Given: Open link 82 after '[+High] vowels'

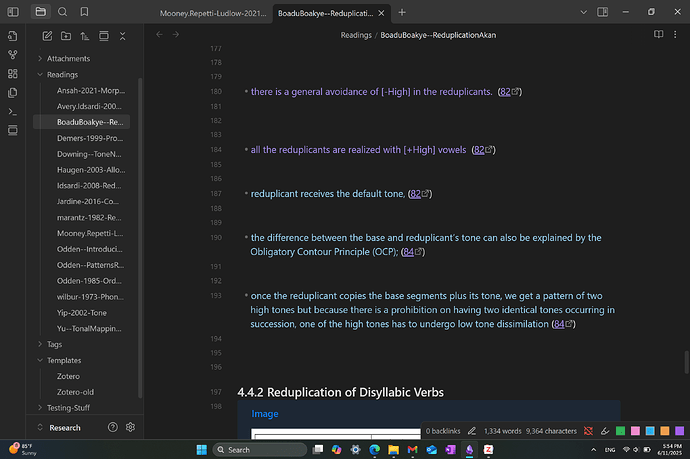Looking at the screenshot, I should coord(483,150).
